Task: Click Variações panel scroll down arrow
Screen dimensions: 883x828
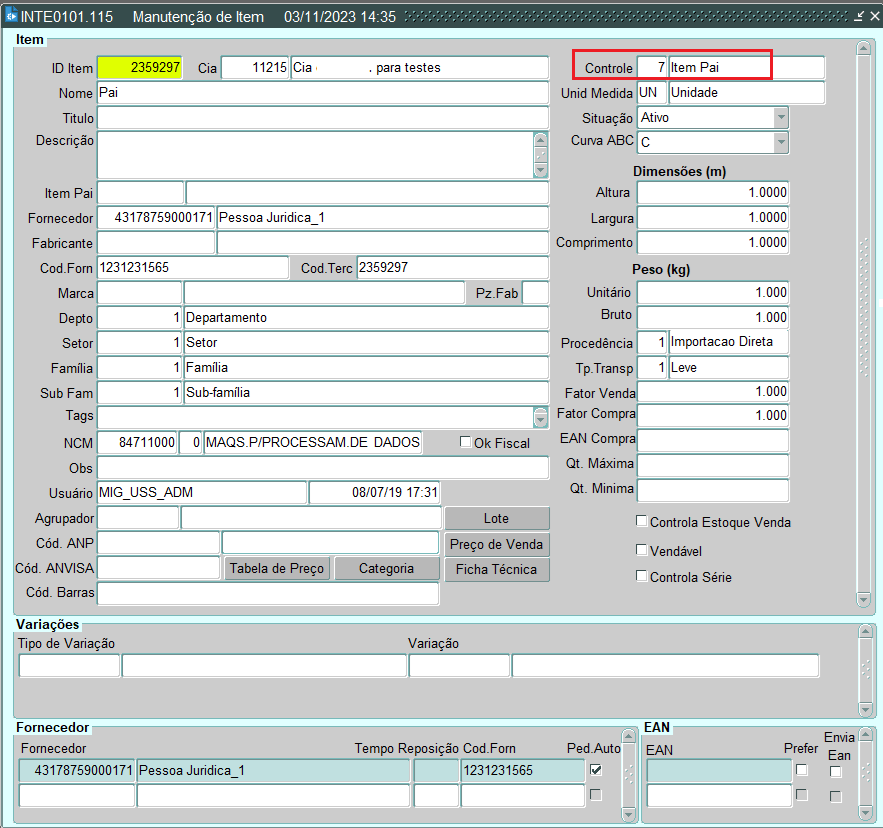Action: tap(864, 709)
